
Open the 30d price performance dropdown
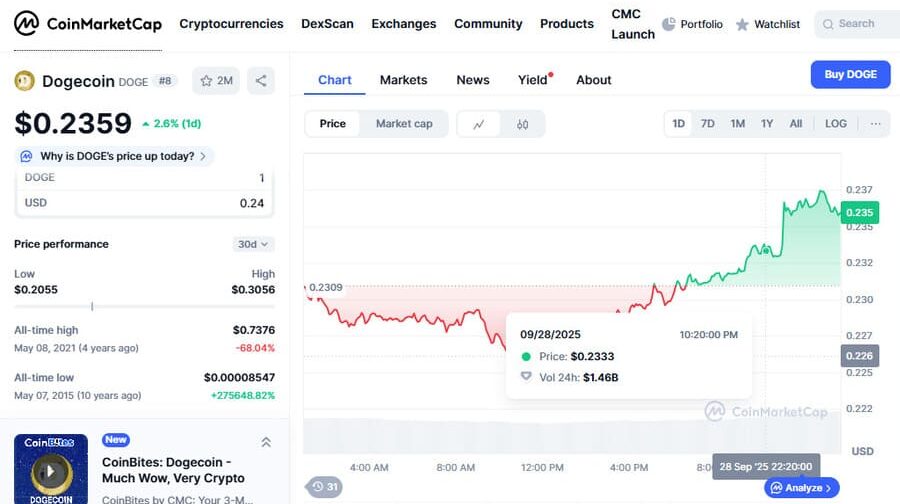click(x=253, y=244)
